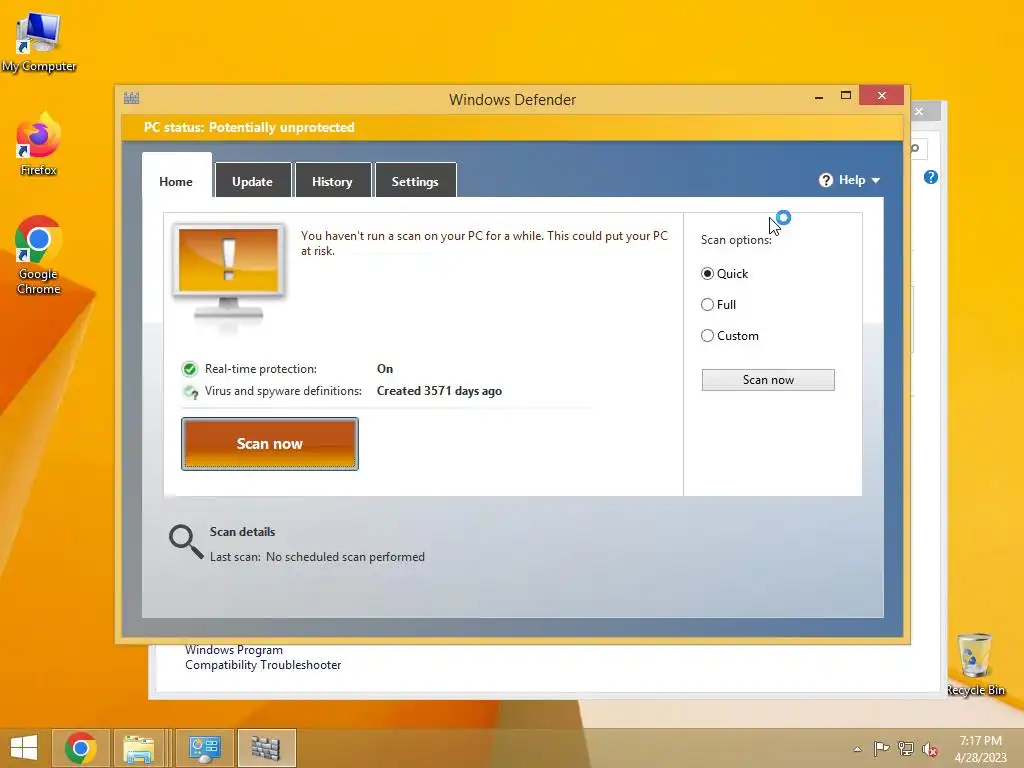1024x768 pixels.
Task: Click the 'Scan options:' label
Action: pos(736,240)
